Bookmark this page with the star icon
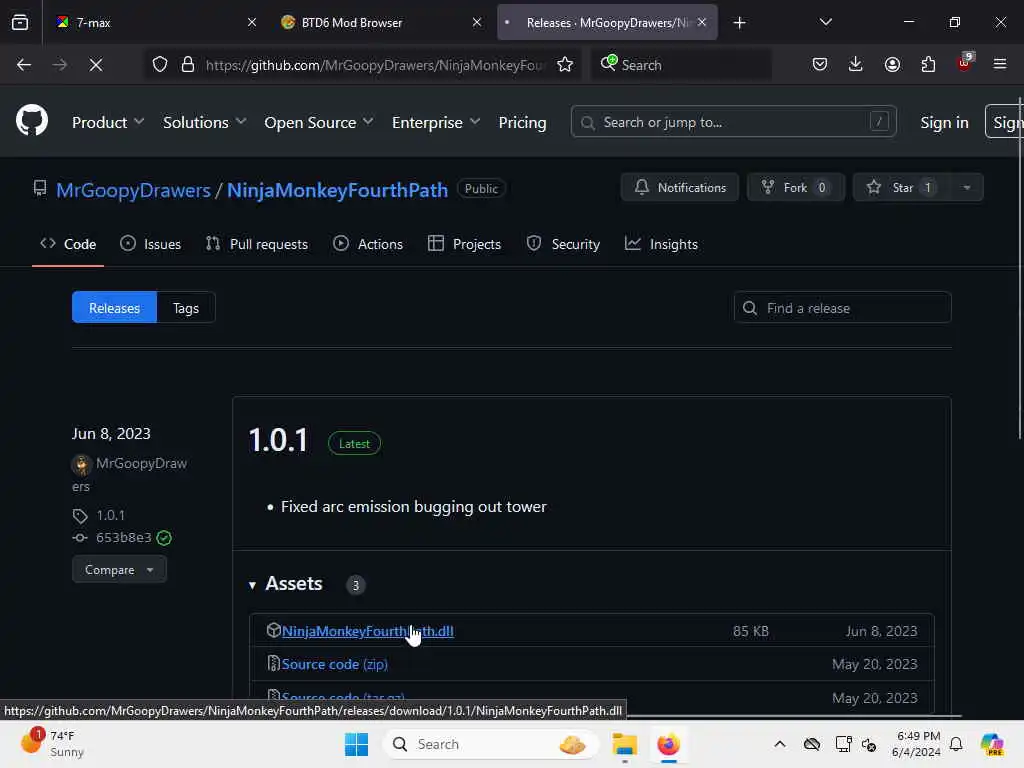 coord(565,65)
